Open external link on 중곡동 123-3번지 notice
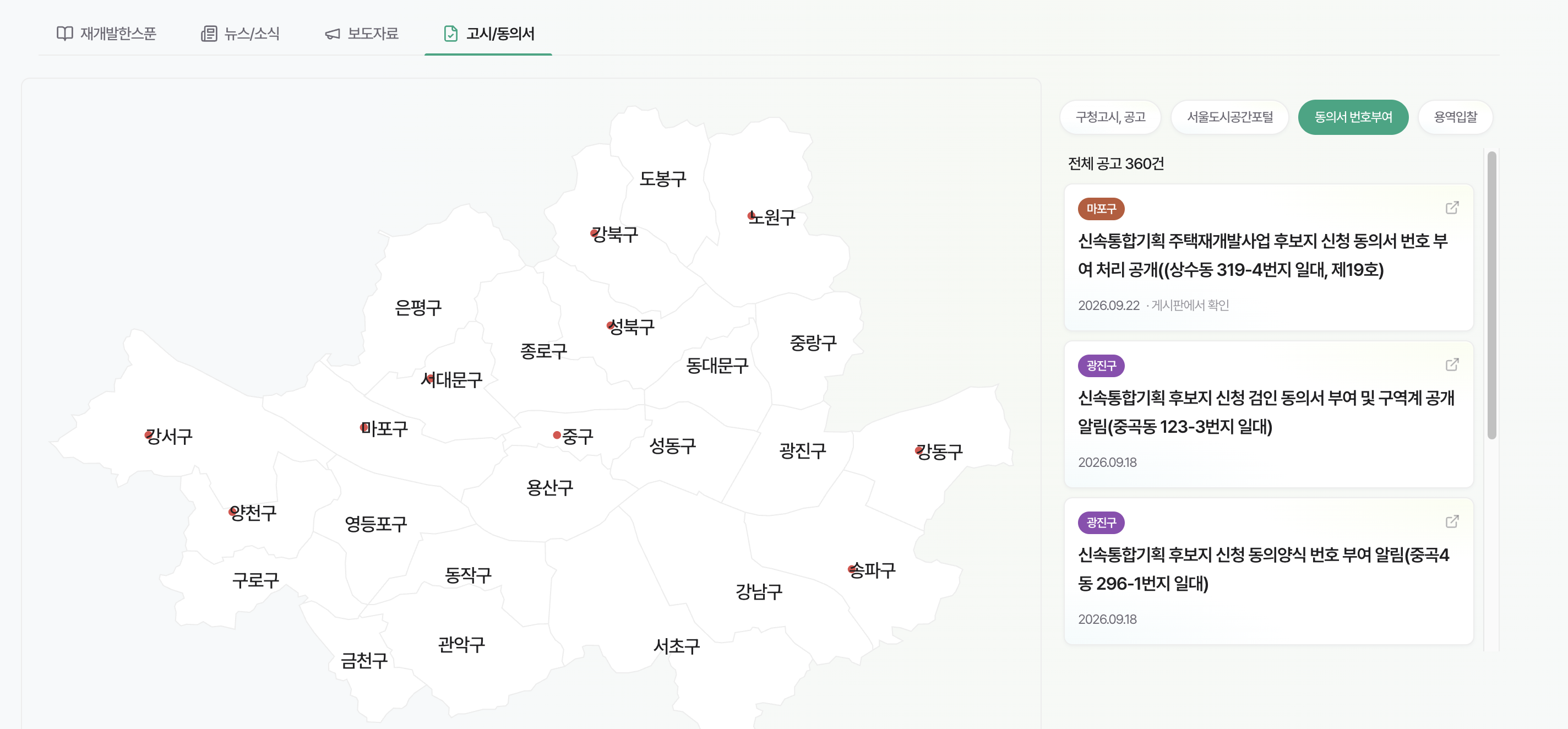The image size is (1568, 729). click(x=1452, y=365)
